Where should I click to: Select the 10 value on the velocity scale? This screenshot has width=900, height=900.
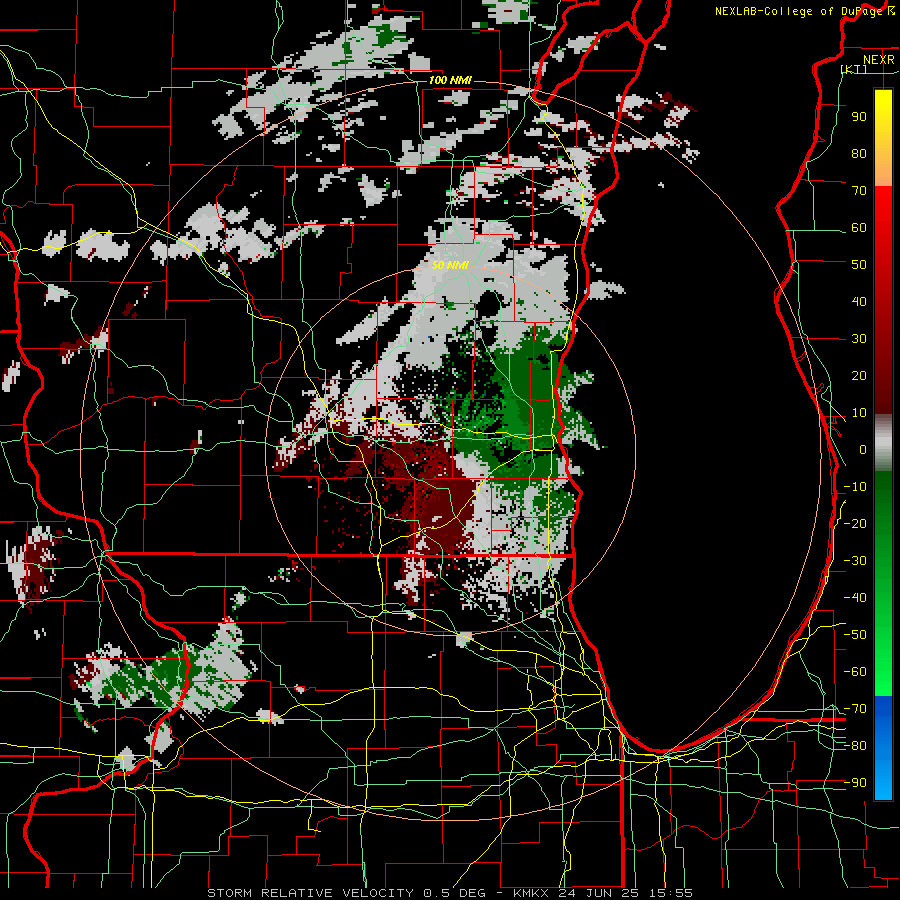click(x=859, y=413)
